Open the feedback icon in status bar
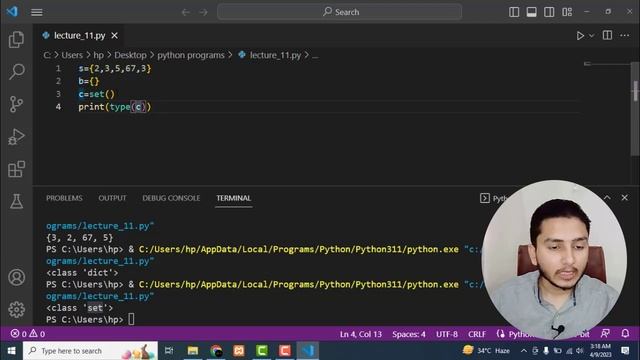640x360 pixels. [605, 334]
